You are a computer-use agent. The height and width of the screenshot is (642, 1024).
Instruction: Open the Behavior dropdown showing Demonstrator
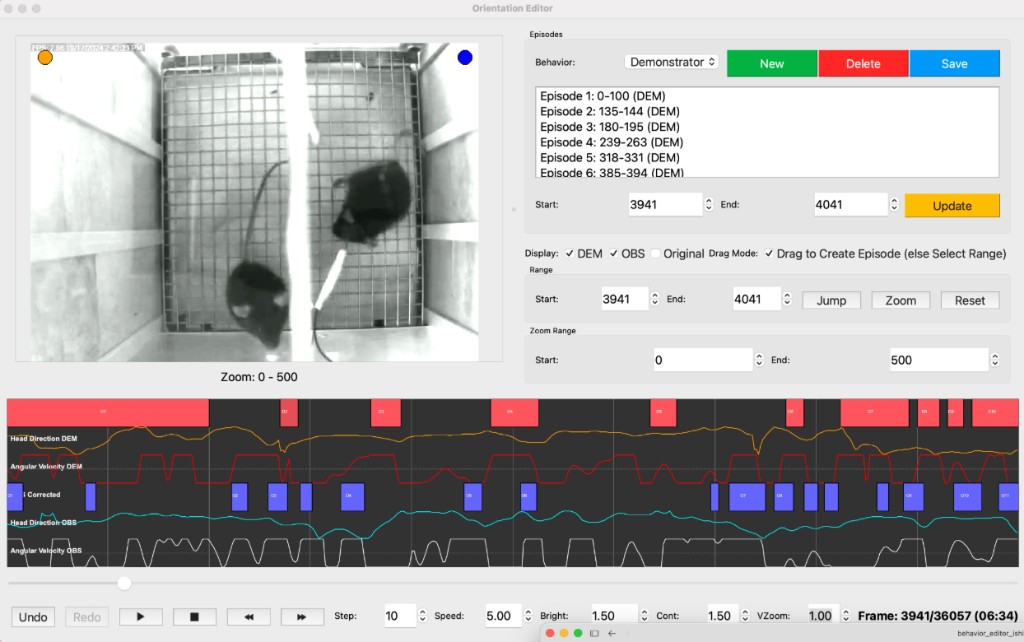671,62
